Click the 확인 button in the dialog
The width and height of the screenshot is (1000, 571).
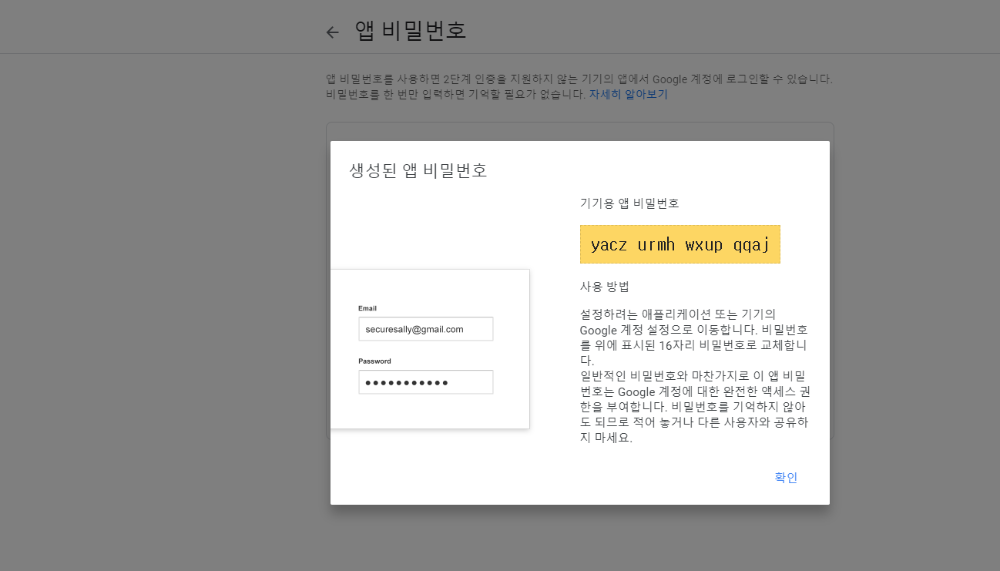point(786,477)
